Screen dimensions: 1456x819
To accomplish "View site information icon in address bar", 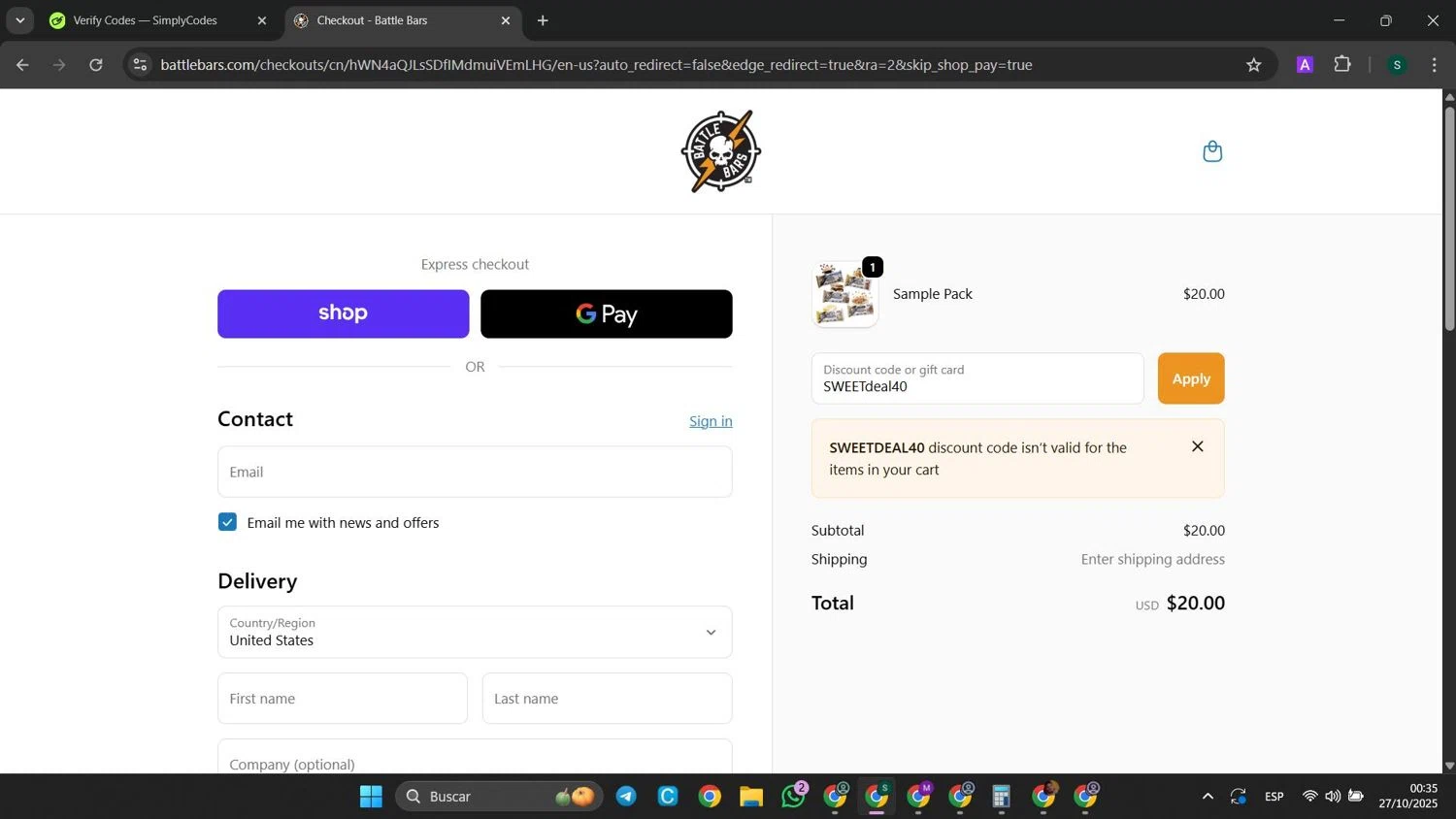I will click(140, 65).
